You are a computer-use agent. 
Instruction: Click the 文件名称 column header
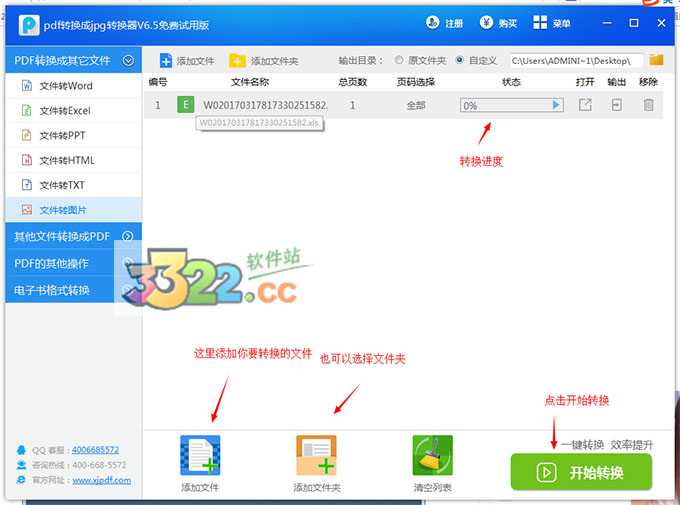tap(250, 82)
